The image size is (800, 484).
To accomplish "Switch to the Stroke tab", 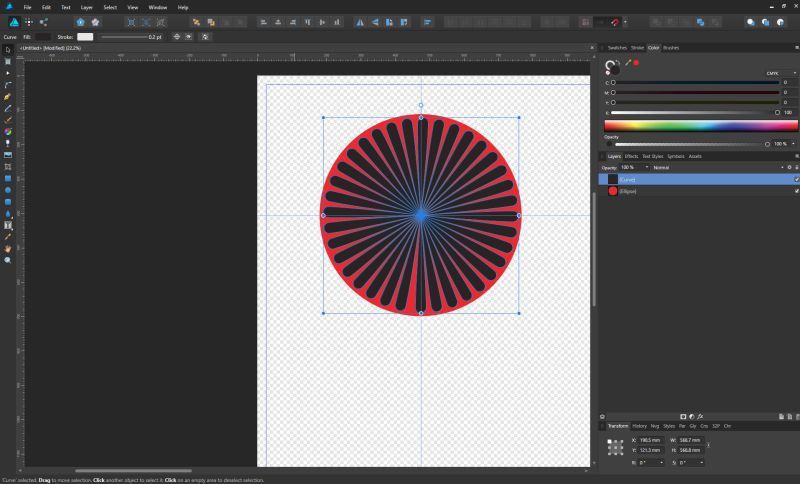I will click(637, 48).
